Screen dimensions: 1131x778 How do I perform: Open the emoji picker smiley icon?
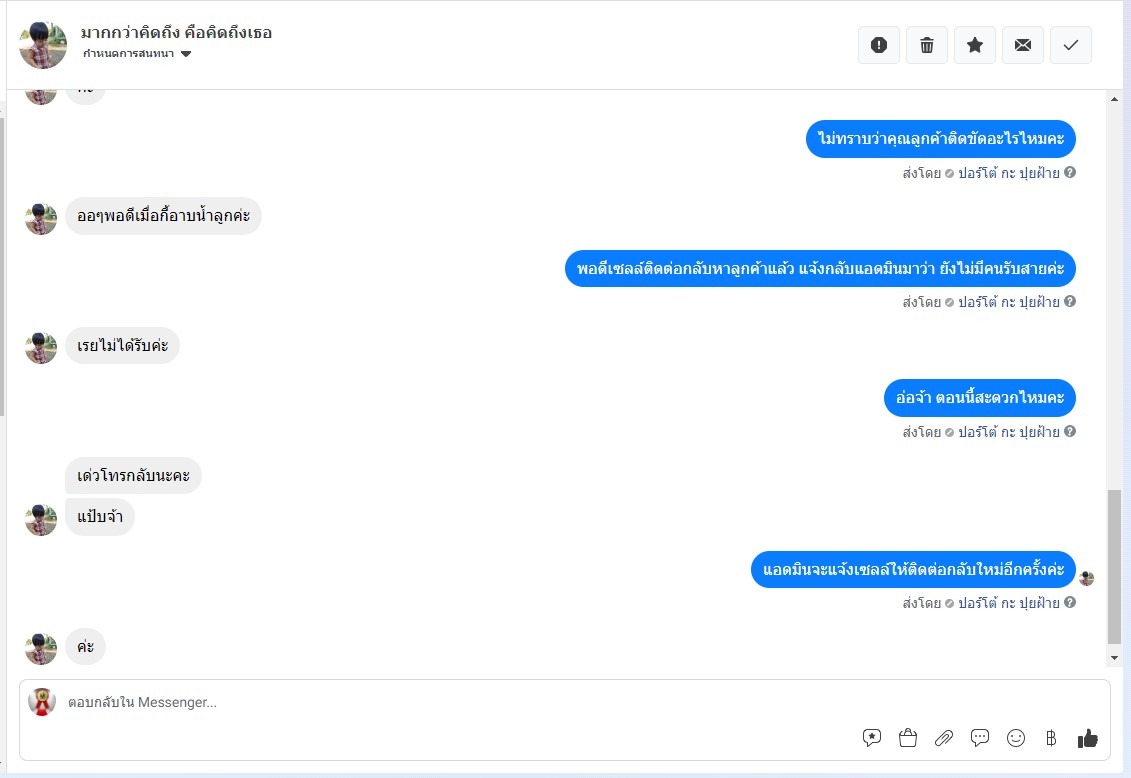click(x=1016, y=738)
